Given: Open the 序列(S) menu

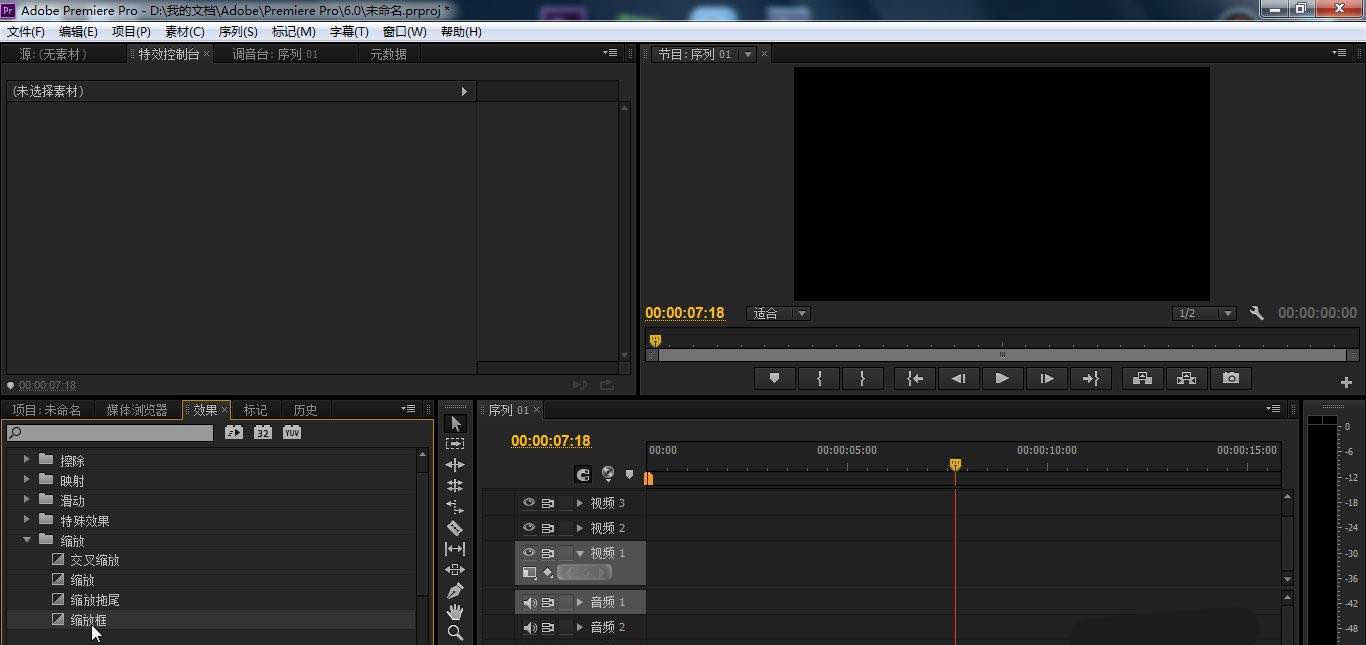Looking at the screenshot, I should (238, 31).
